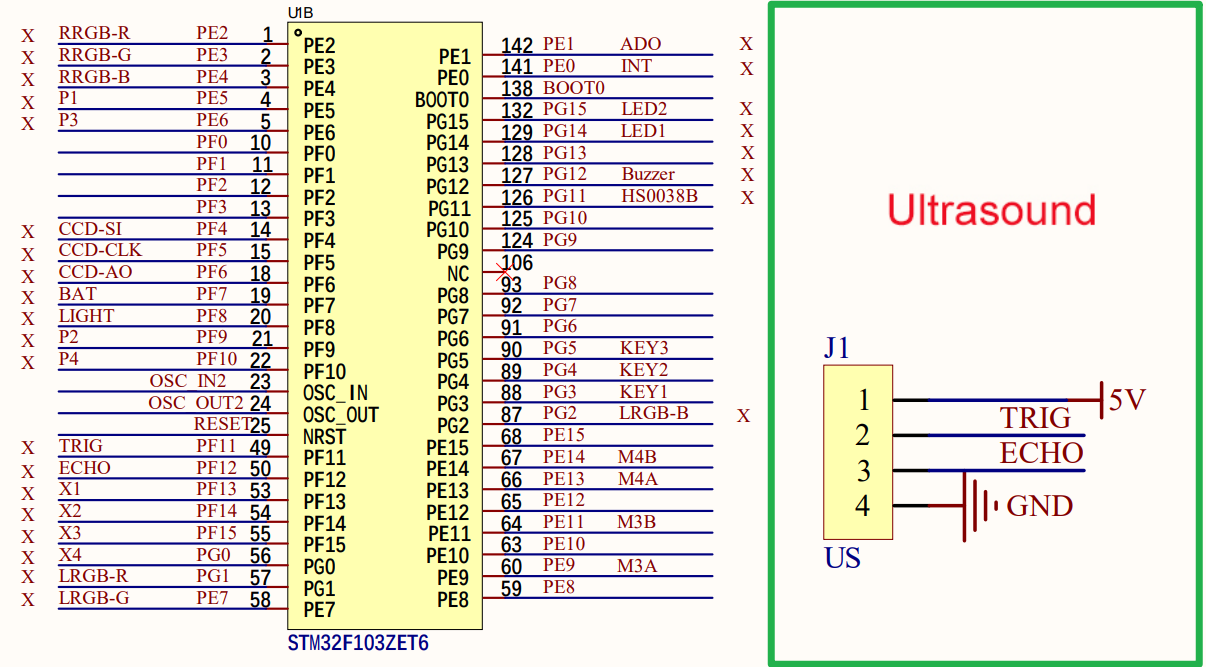Select the KEY3 net label

point(644,348)
